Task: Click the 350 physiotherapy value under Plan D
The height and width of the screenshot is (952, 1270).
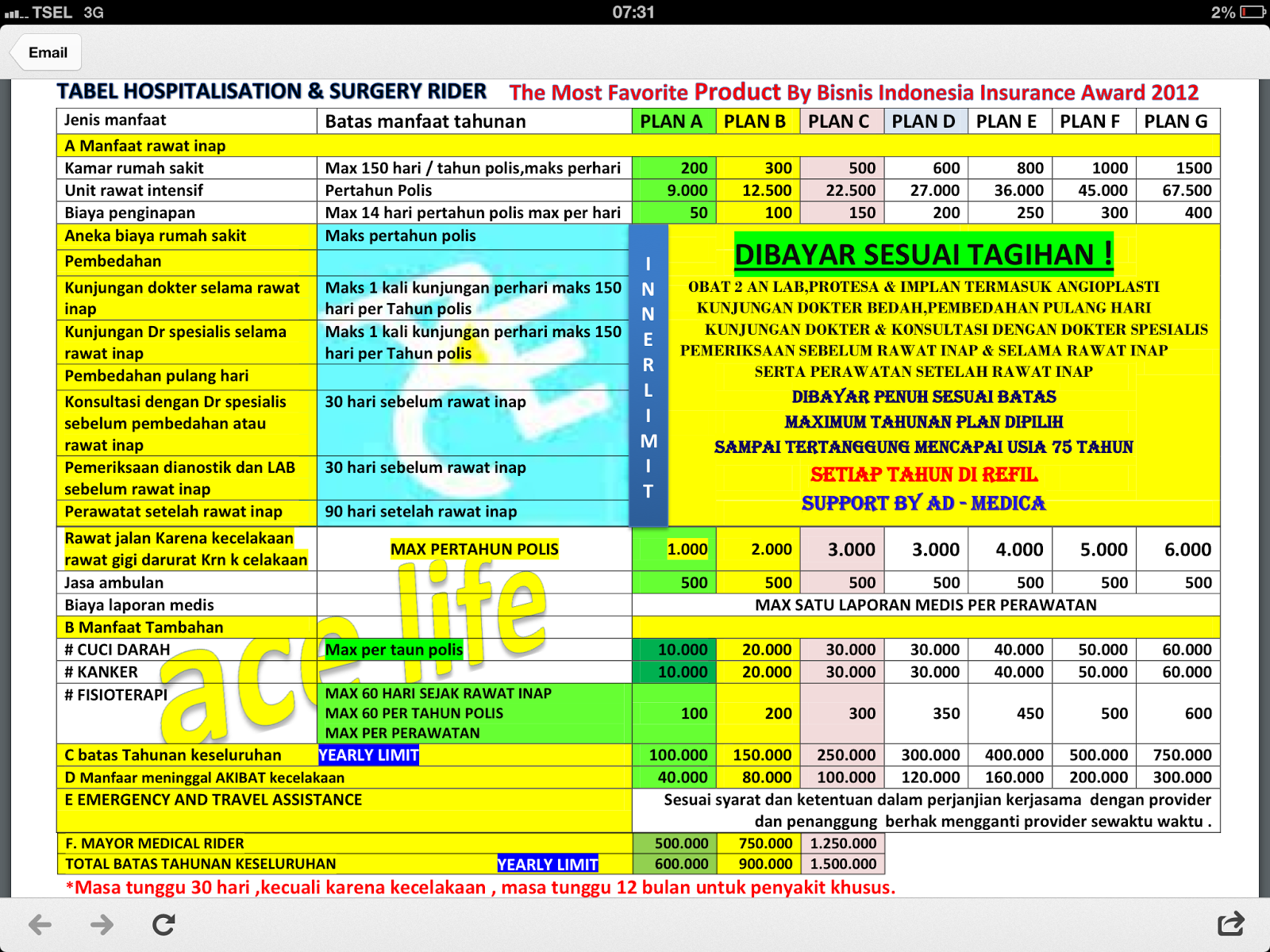Action: coord(926,712)
